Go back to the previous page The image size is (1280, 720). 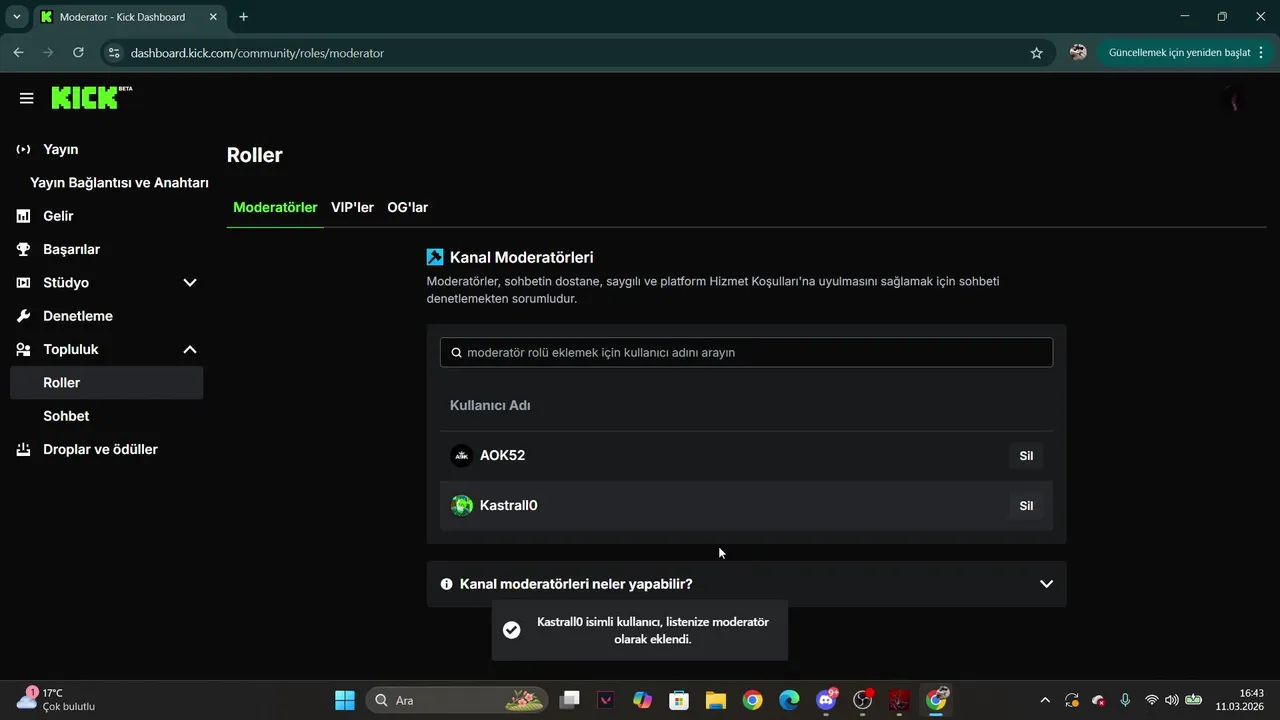pos(18,53)
